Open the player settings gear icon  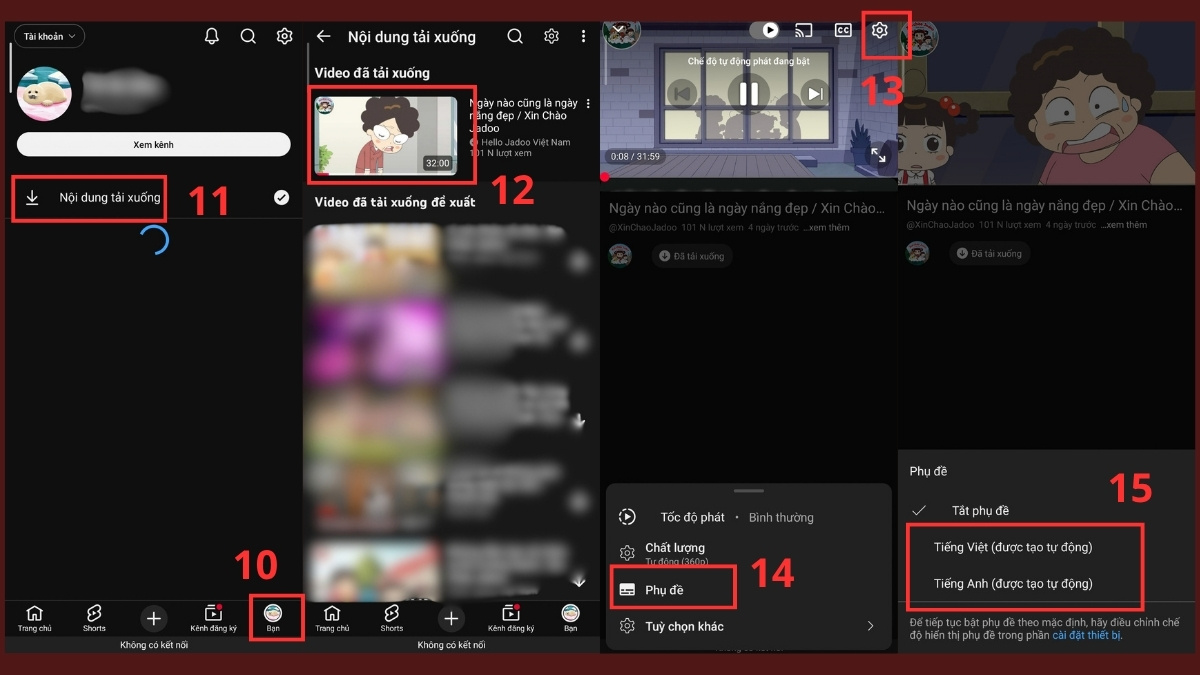coord(880,31)
